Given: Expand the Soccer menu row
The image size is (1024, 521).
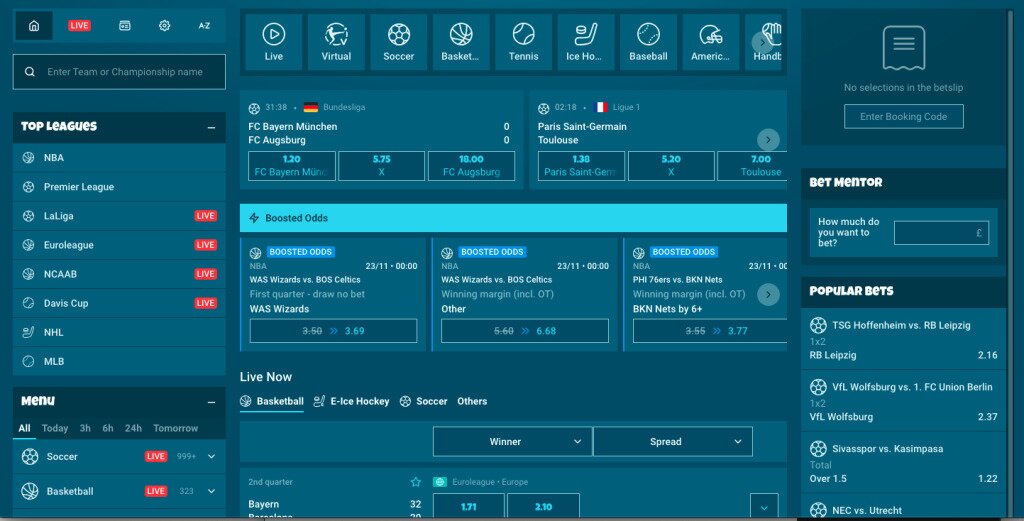Looking at the screenshot, I should click(211, 457).
